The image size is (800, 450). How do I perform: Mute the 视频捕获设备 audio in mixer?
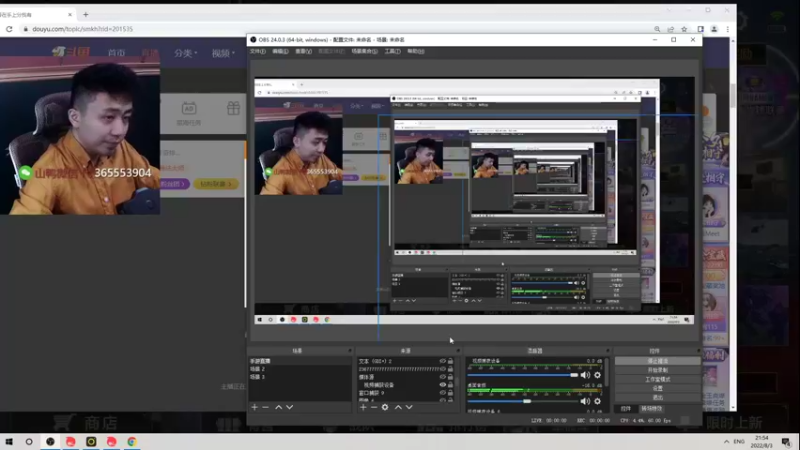click(x=585, y=375)
